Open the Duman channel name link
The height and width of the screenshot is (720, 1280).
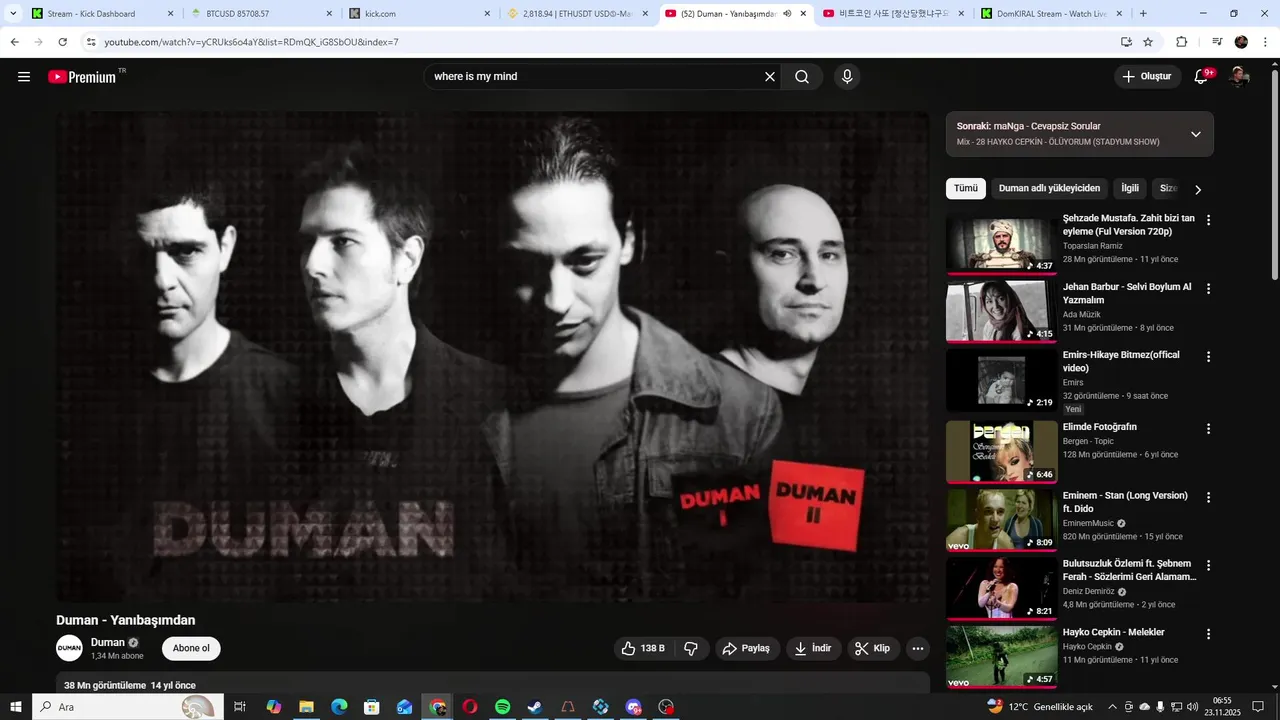tap(108, 642)
